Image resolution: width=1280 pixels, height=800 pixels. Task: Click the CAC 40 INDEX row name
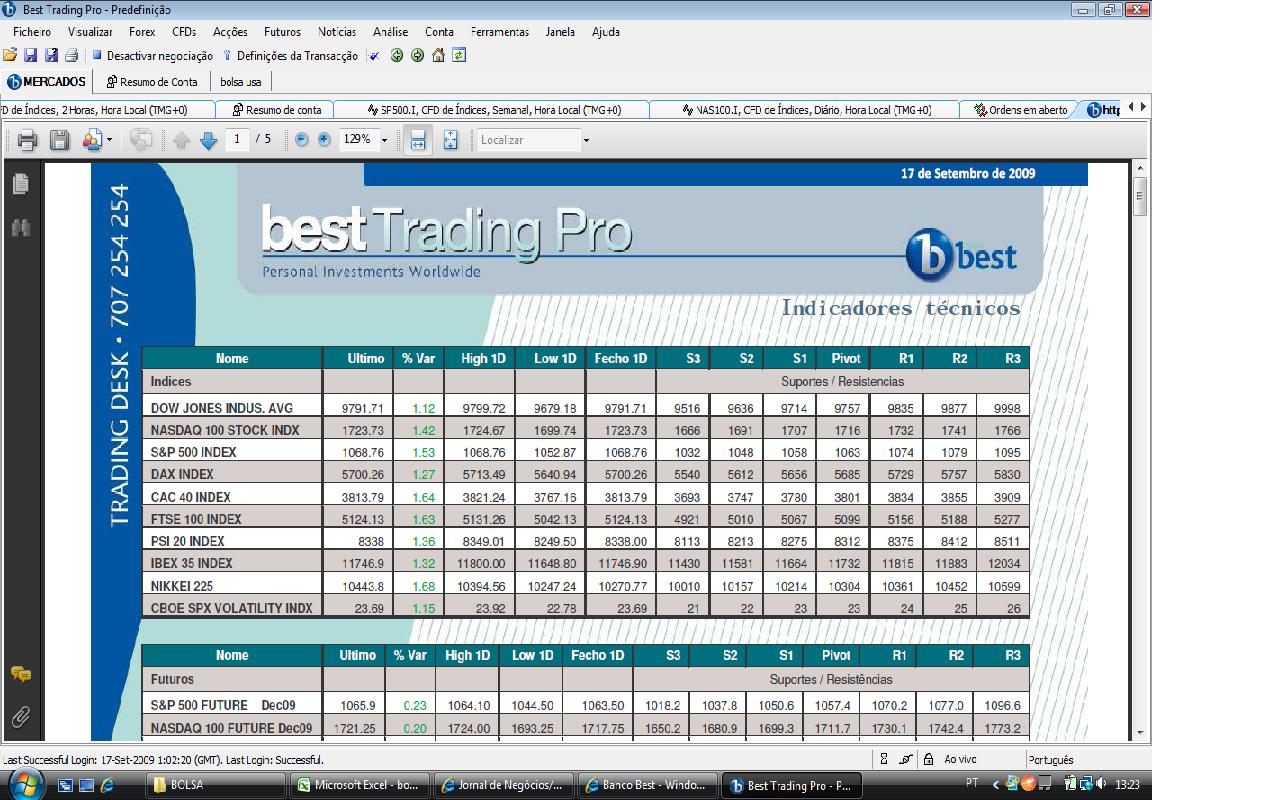pyautogui.click(x=191, y=497)
